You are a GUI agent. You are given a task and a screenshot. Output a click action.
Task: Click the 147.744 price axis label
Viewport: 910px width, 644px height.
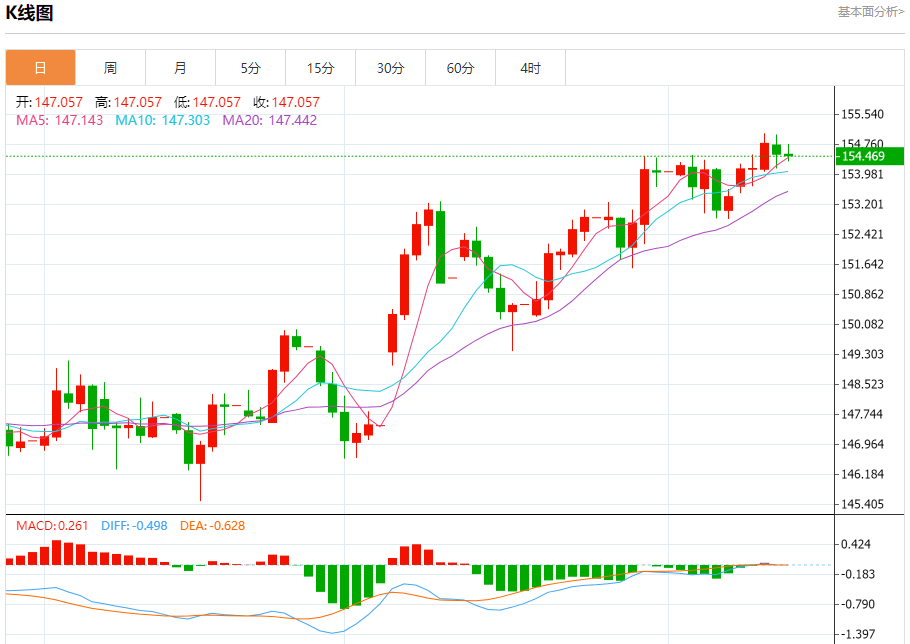click(862, 414)
